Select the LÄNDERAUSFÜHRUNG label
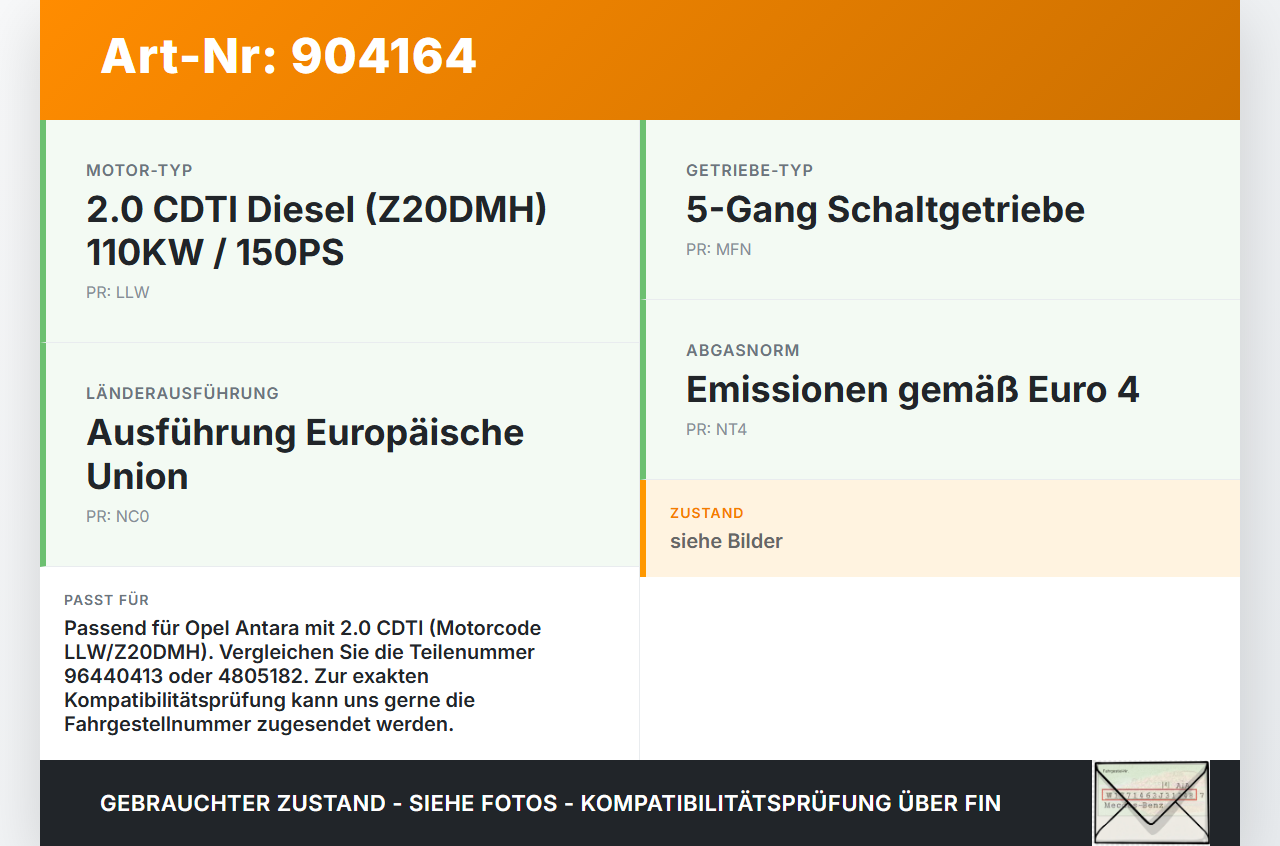Image resolution: width=1280 pixels, height=846 pixels. pos(182,393)
